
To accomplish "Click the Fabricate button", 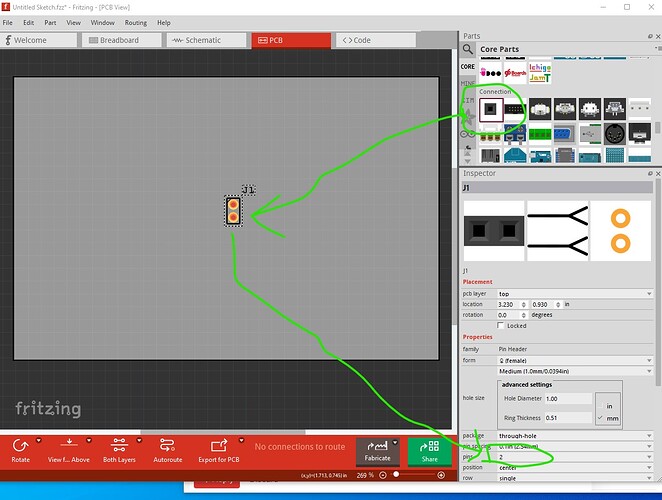I will (377, 449).
